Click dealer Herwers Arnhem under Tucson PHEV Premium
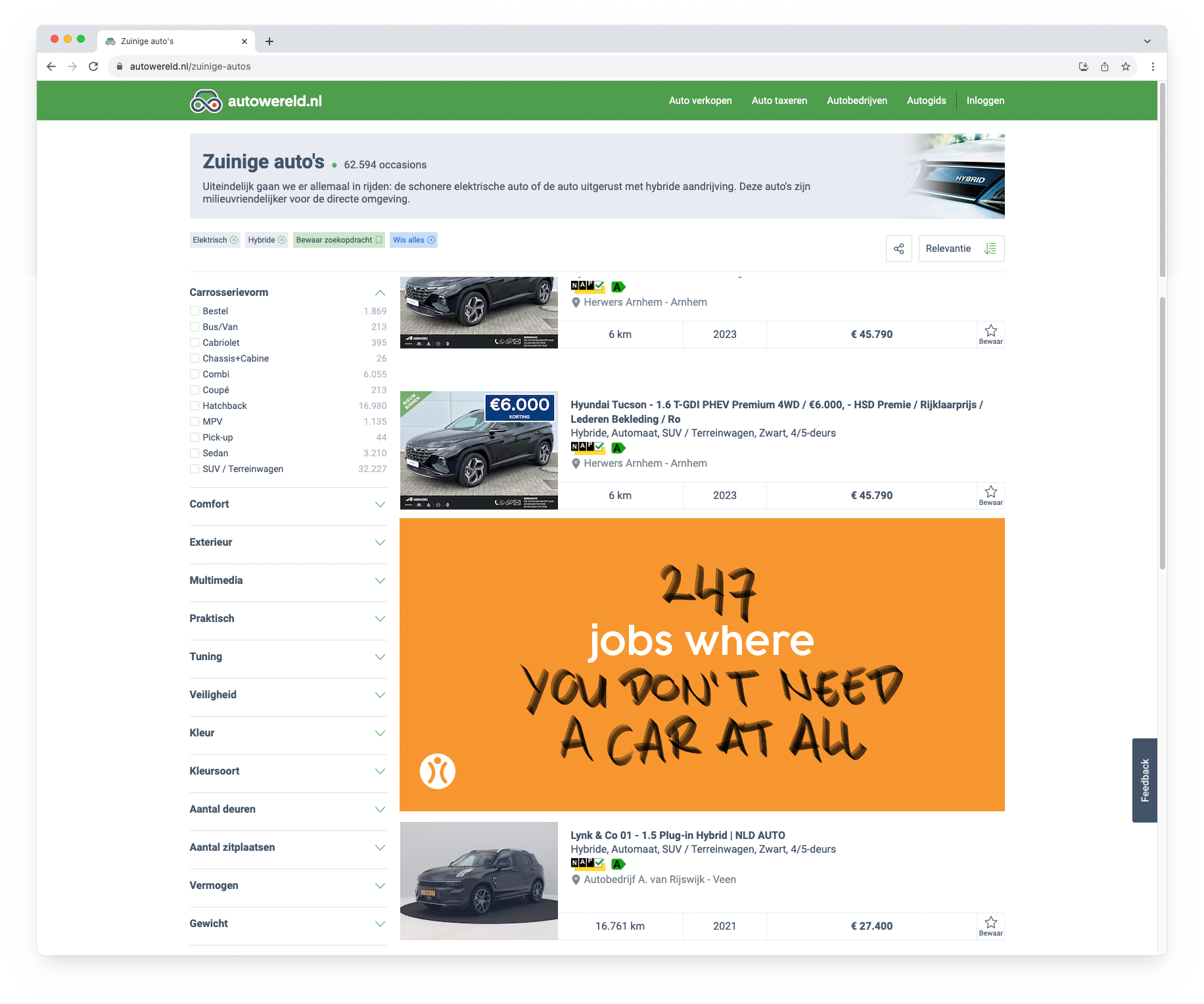Image resolution: width=1204 pixels, height=1004 pixels. [645, 464]
